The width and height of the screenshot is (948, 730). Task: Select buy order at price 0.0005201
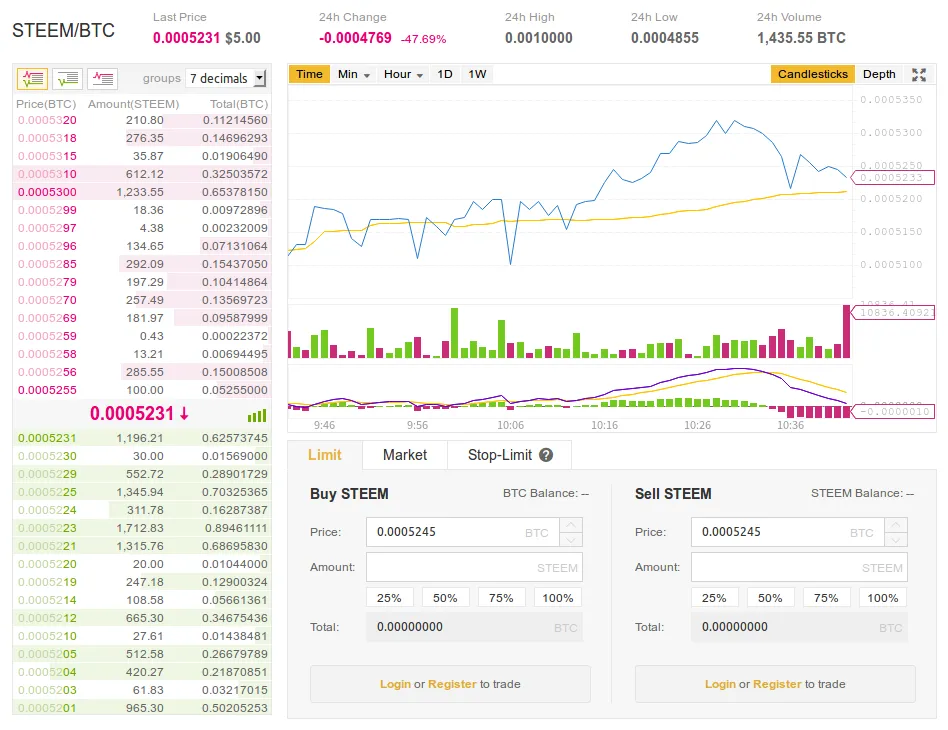(x=142, y=708)
